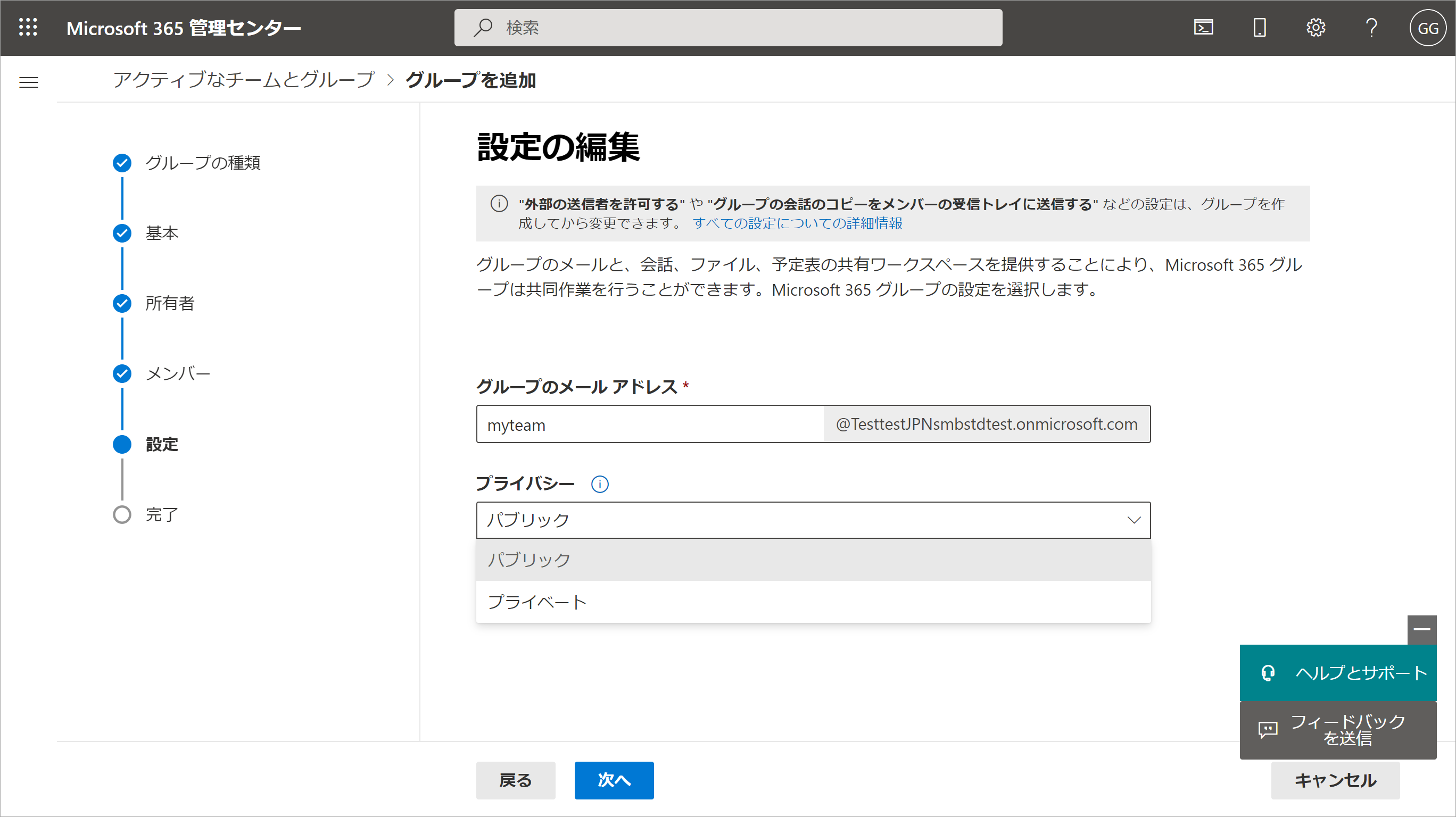Viewport: 1456px width, 817px height.
Task: Open the settings gear icon
Action: click(x=1316, y=27)
